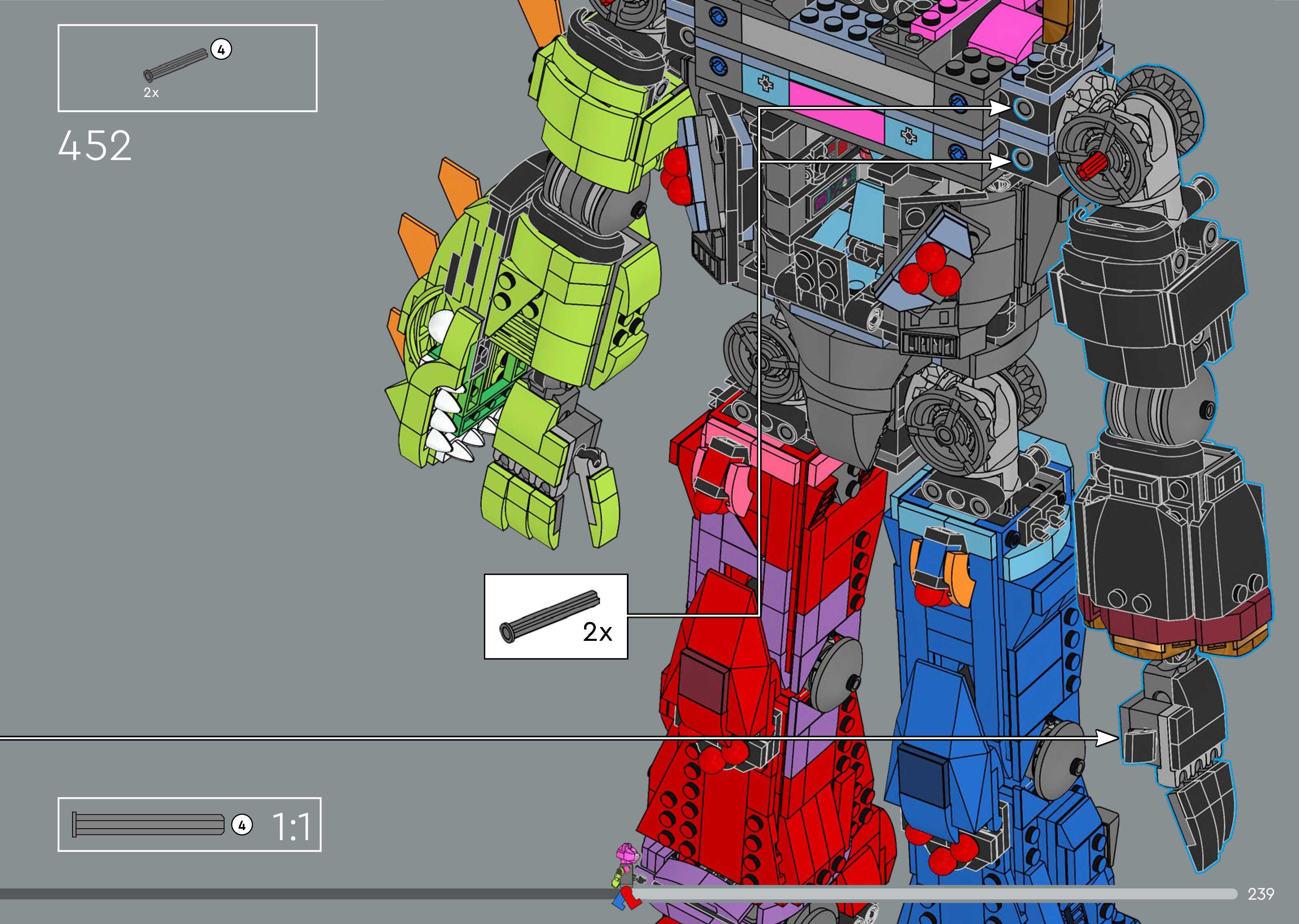Click the upper white arrowhead pointing to the pin hole

coord(998,107)
